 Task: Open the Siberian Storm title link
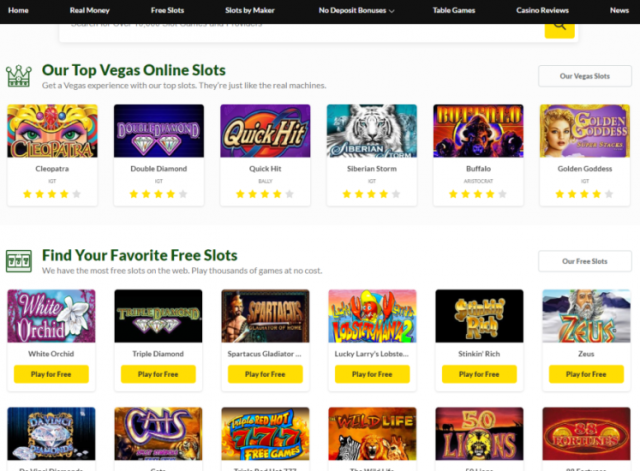372,169
